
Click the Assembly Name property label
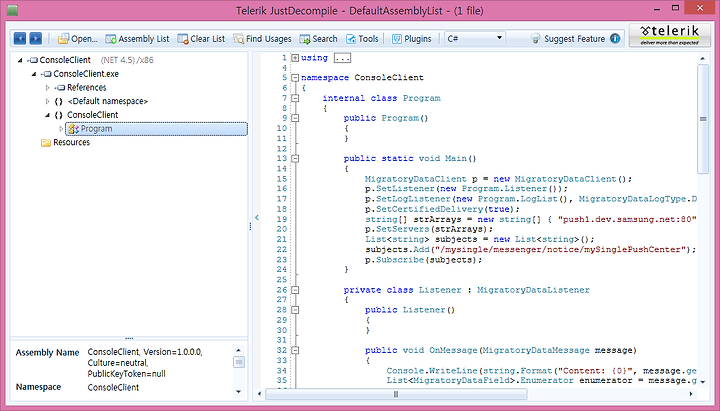tap(47, 353)
